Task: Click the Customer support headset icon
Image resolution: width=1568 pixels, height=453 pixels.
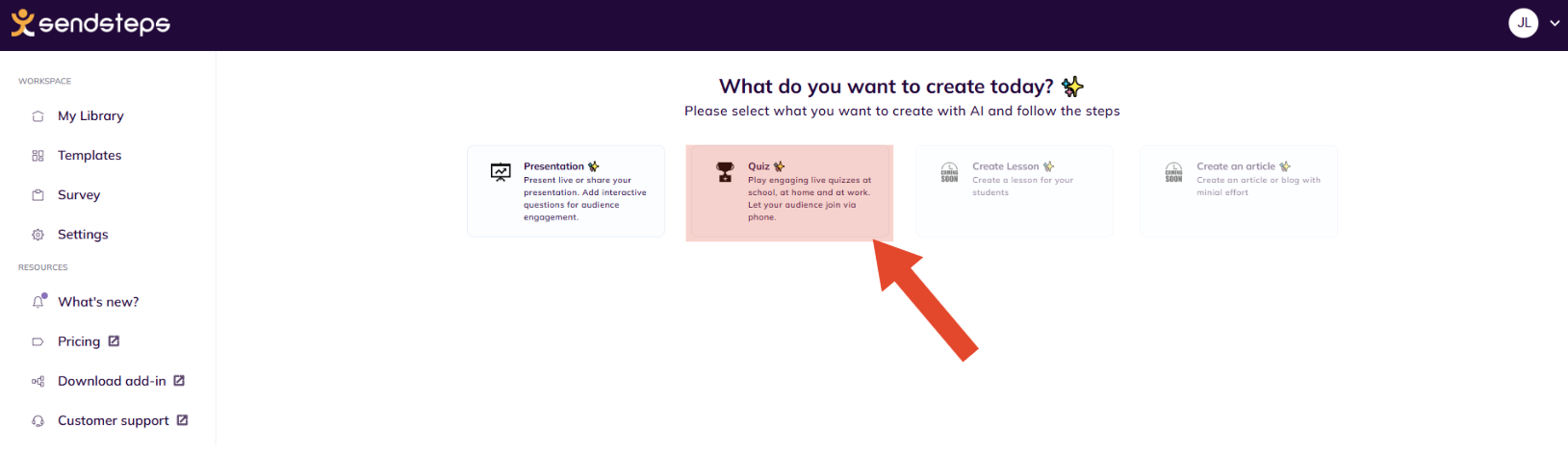Action: 38,421
